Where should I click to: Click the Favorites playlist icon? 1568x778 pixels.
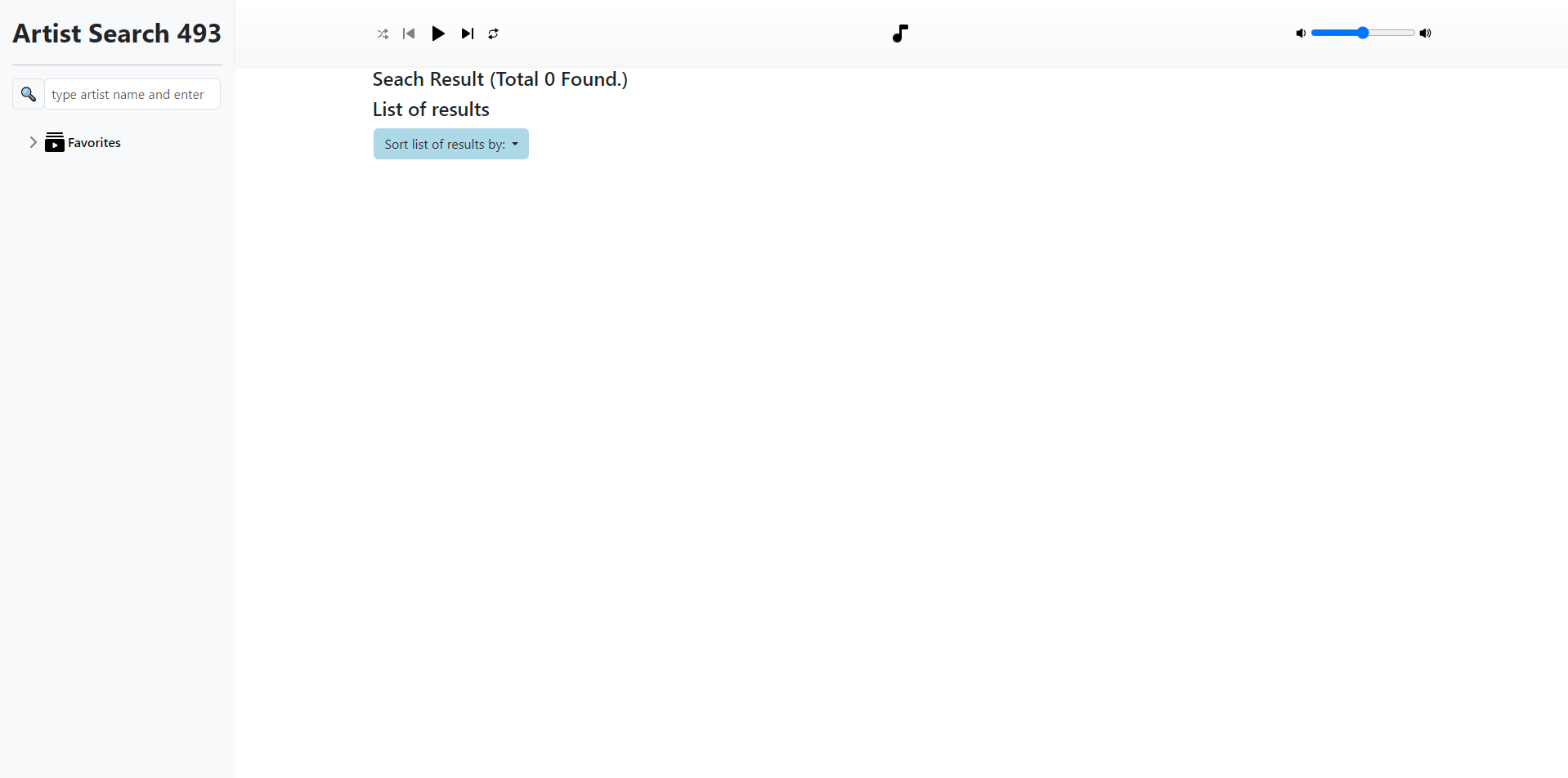55,142
